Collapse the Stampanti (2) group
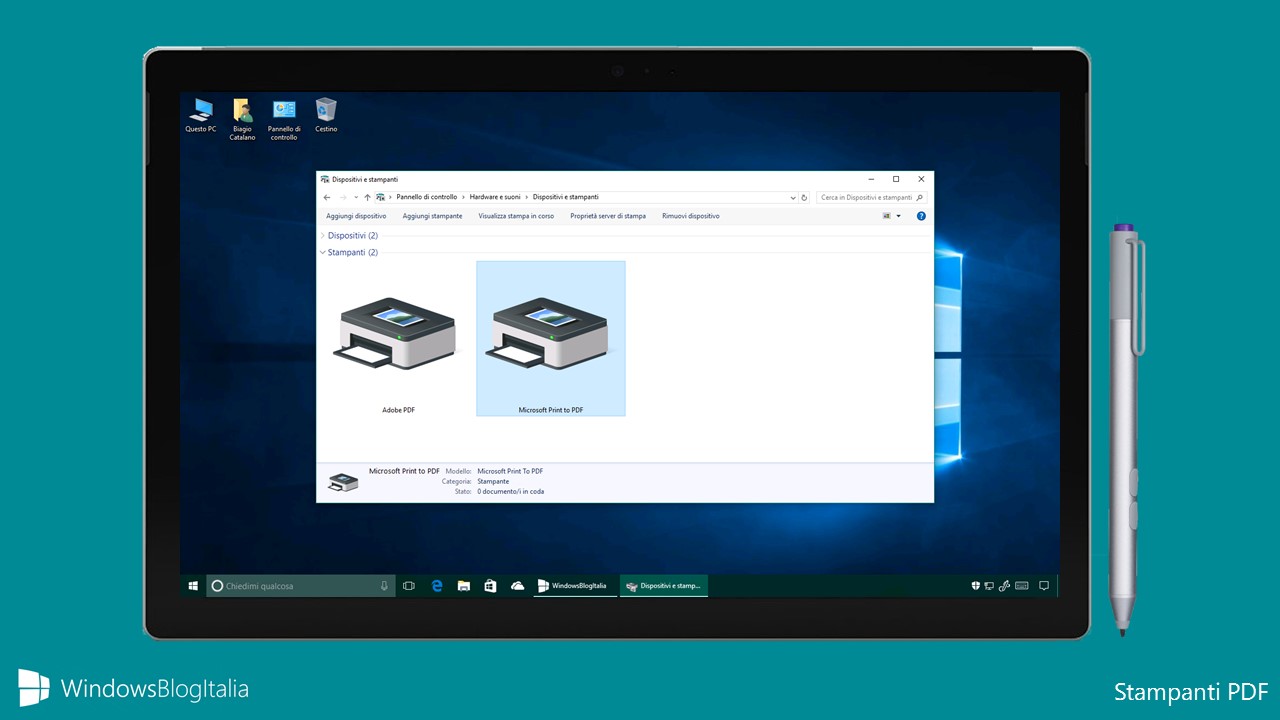The width and height of the screenshot is (1280, 720). (x=322, y=253)
